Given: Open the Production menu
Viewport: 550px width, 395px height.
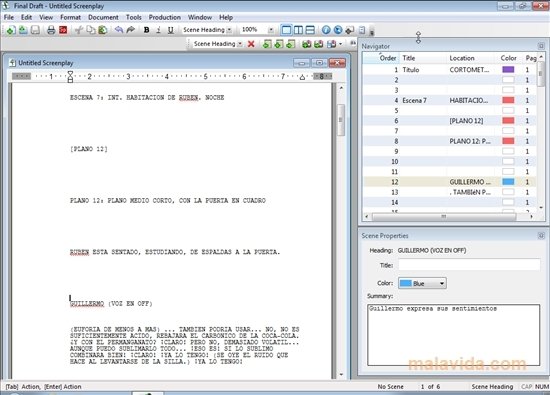Looking at the screenshot, I should tap(165, 17).
